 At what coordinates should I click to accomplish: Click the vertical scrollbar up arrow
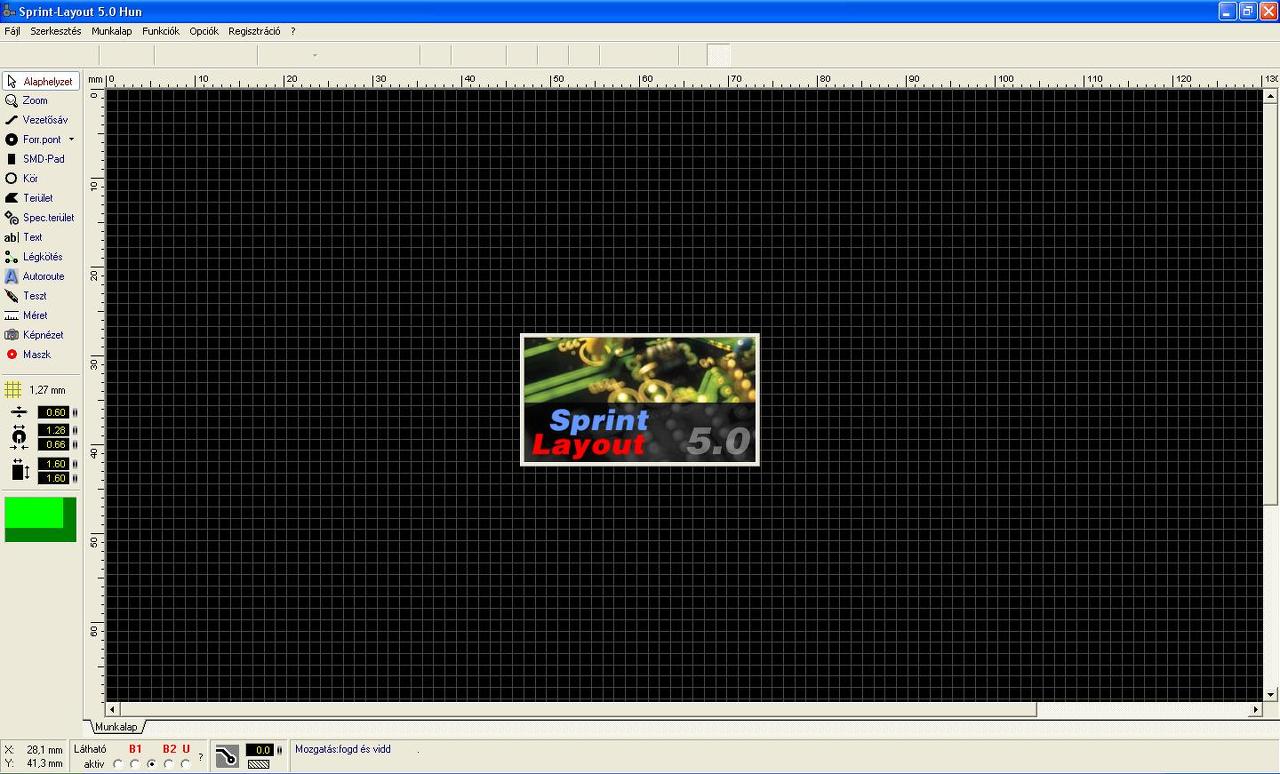click(1270, 96)
